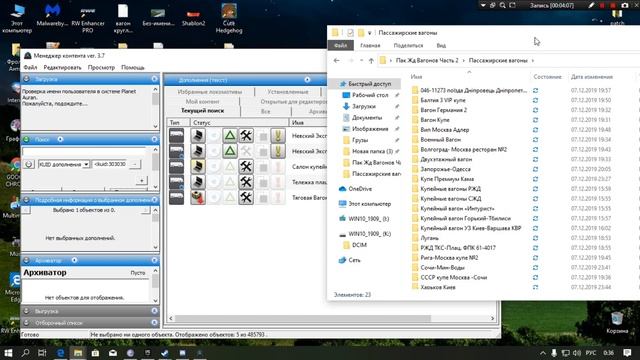Viewport: 640px width, 360px height.
Task: Click the Тяговая Вагон row disc status icon
Action: pos(198,197)
